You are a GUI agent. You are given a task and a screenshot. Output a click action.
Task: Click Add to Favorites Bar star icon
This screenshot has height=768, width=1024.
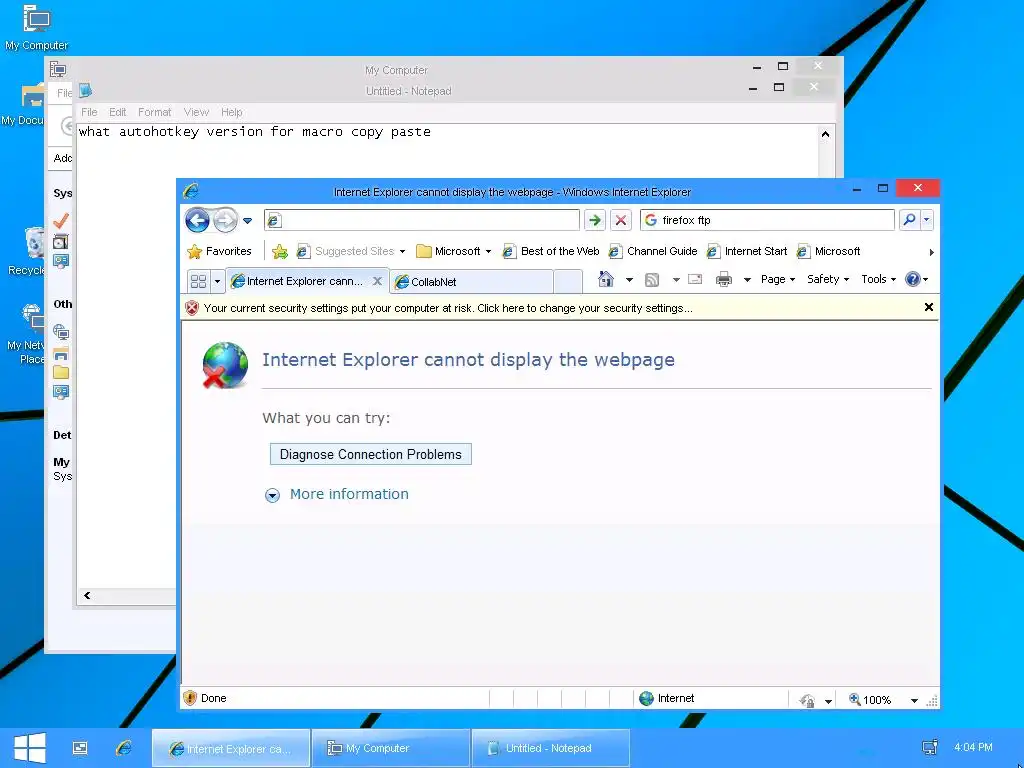click(280, 251)
